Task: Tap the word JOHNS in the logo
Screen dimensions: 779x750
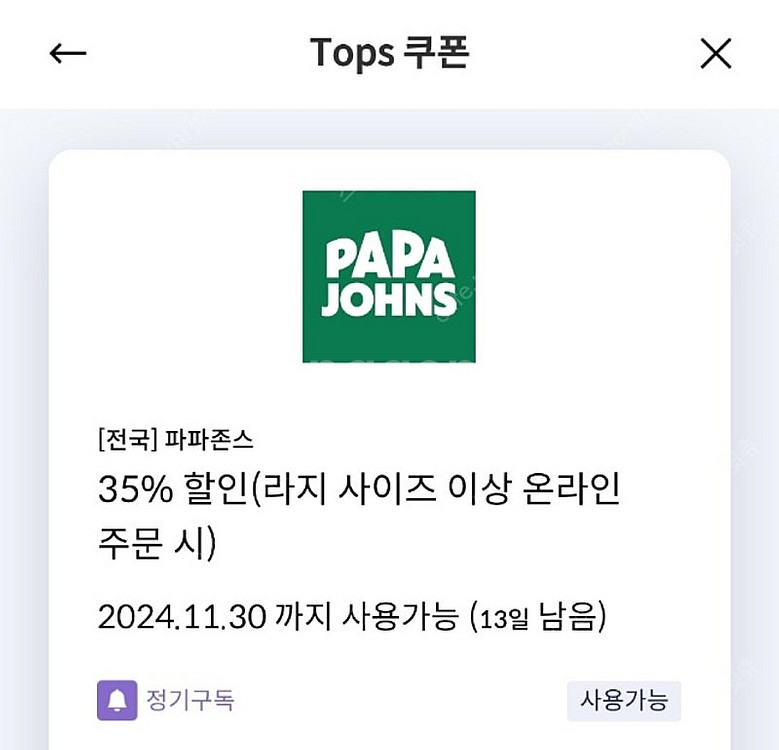Action: pos(389,299)
